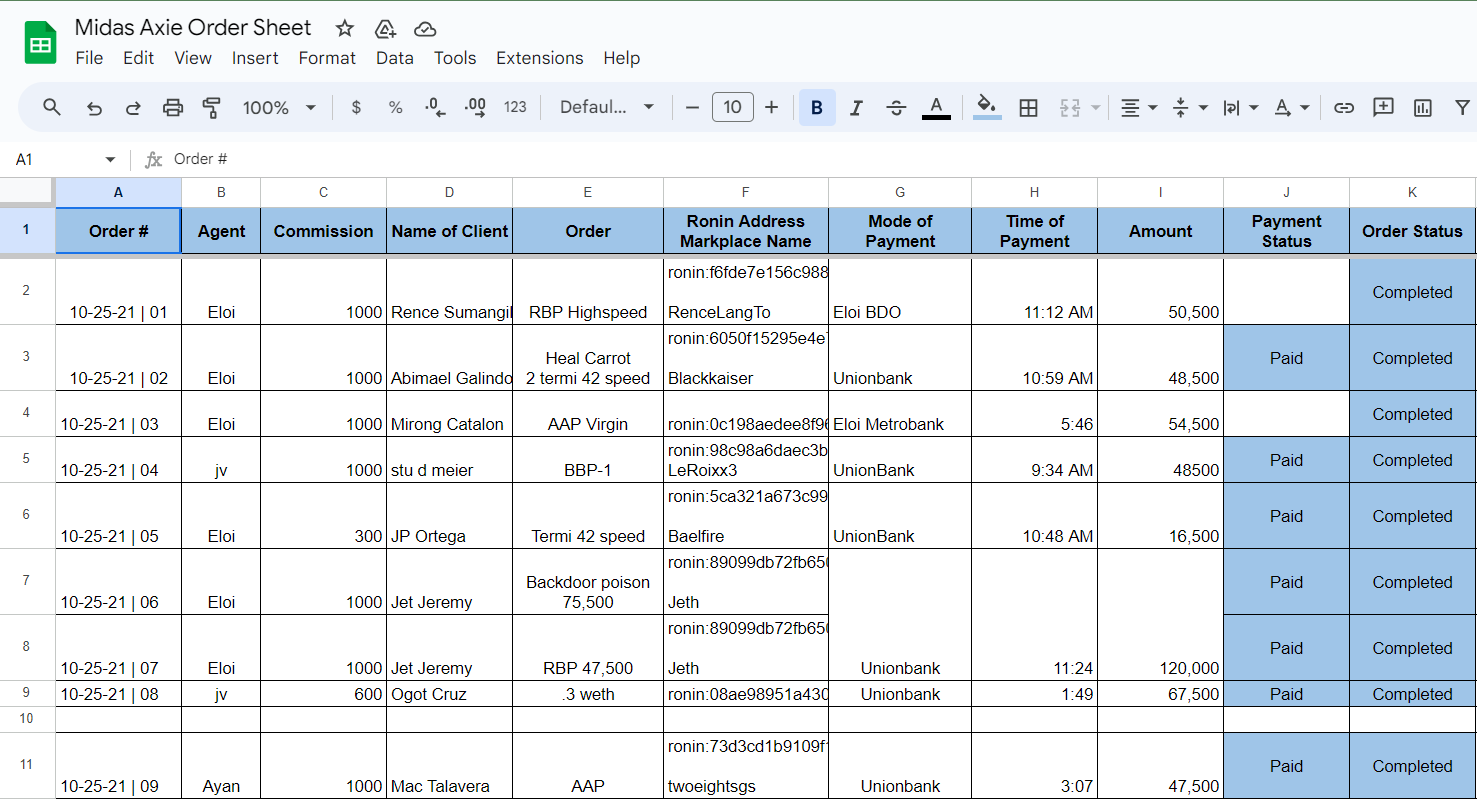The width and height of the screenshot is (1477, 799).
Task: Open the zoom level dropdown
Action: (x=279, y=107)
